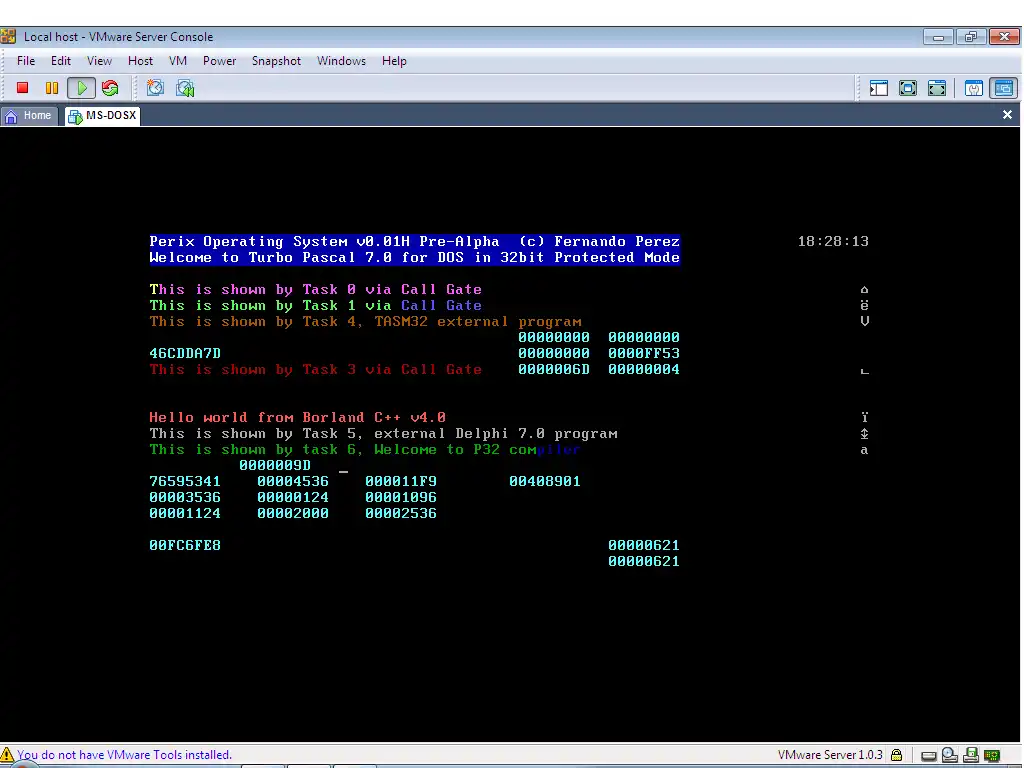Take a snapshot with the clock icon

(155, 88)
